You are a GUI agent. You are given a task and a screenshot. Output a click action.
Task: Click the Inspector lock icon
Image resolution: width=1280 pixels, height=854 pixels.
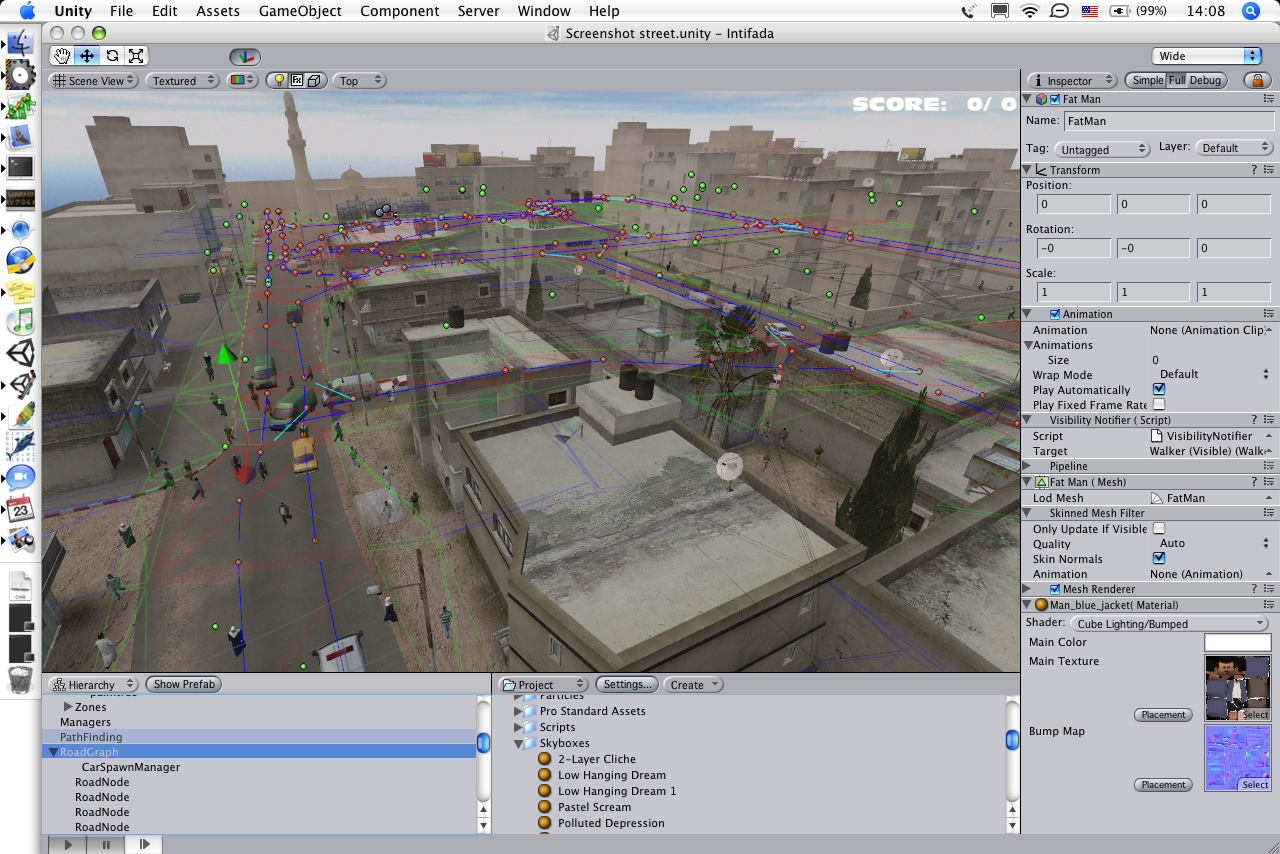pyautogui.click(x=1256, y=80)
